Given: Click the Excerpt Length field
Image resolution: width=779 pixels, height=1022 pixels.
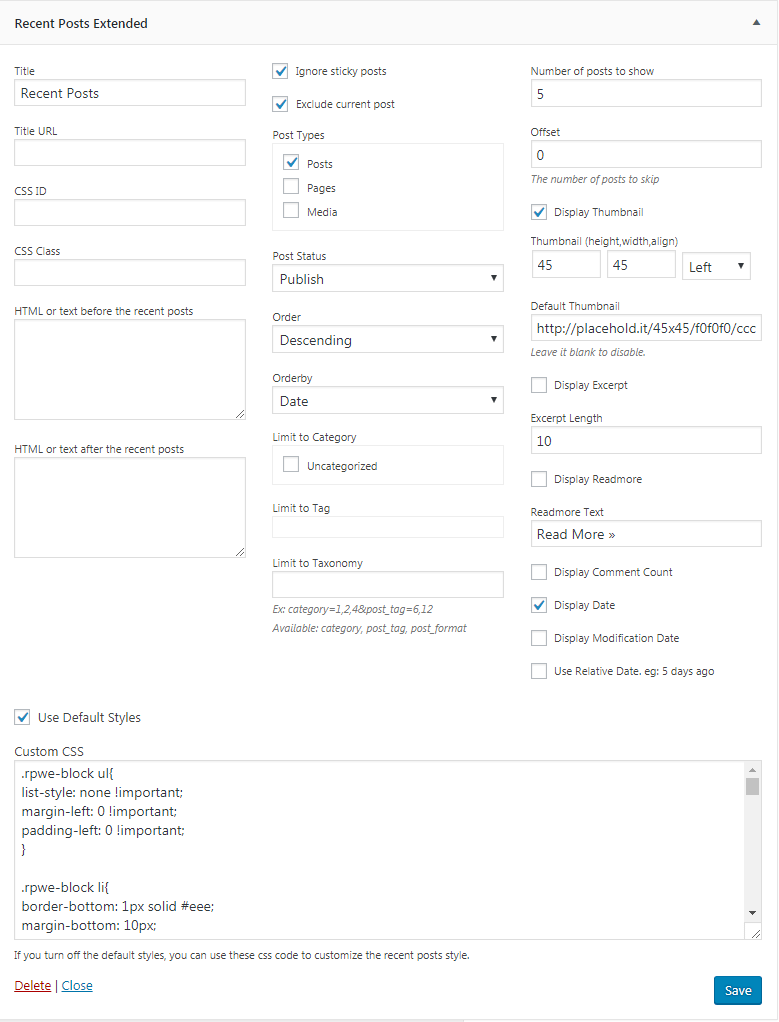Looking at the screenshot, I should (646, 441).
